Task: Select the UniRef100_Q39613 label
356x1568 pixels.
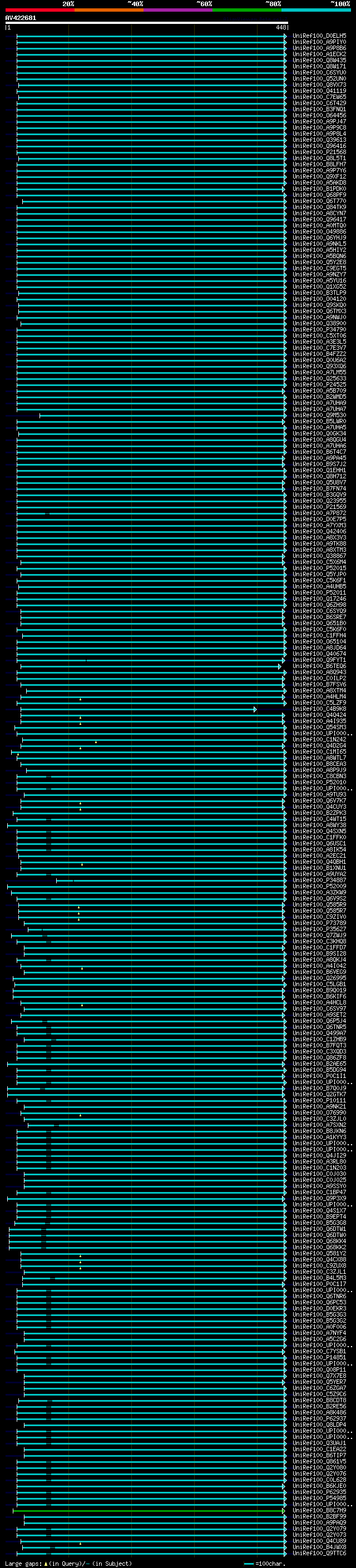Action: pyautogui.click(x=319, y=140)
